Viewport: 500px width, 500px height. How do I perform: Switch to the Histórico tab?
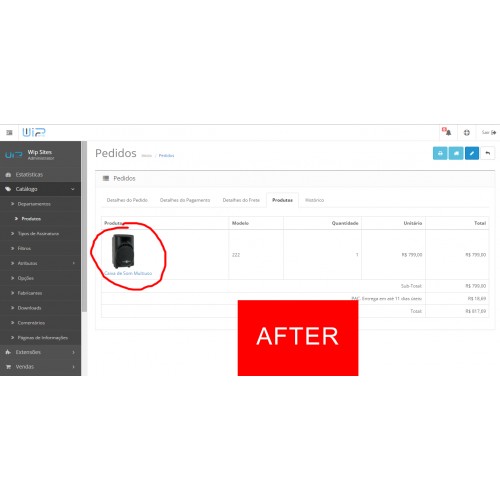pos(314,200)
